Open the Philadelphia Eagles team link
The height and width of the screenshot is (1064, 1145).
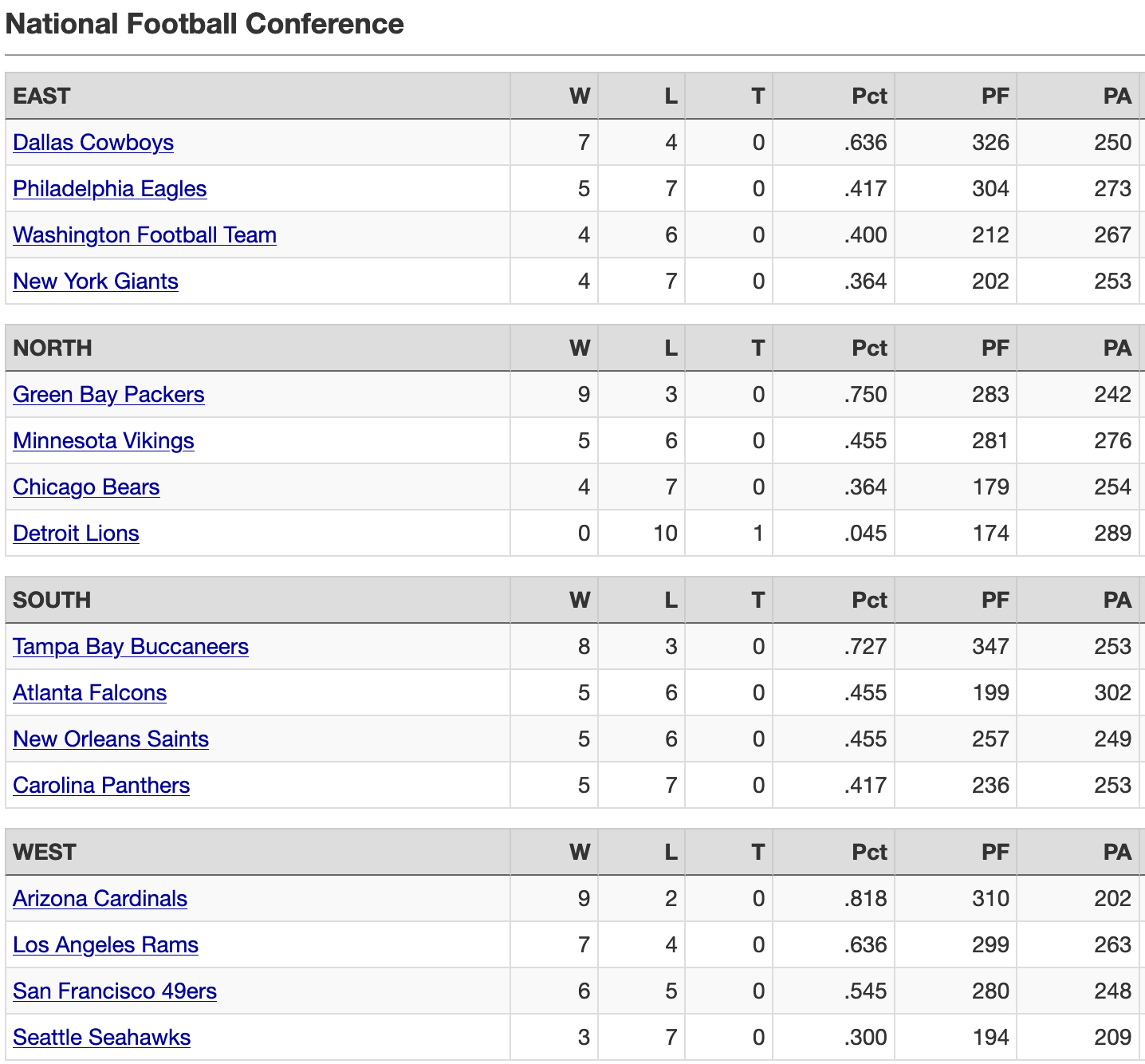(x=110, y=189)
